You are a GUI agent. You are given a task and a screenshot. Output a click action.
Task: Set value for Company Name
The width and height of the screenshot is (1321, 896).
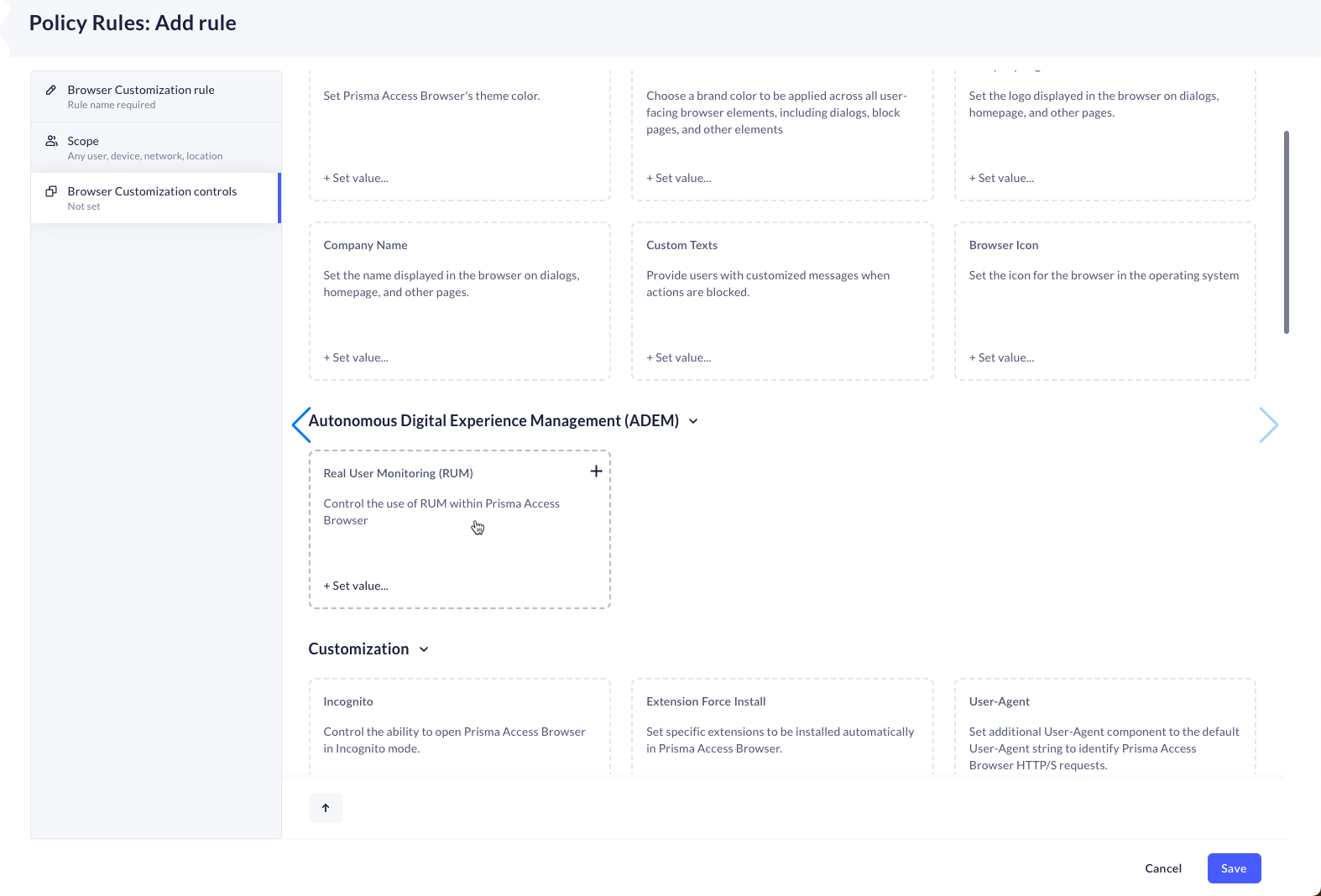[356, 357]
